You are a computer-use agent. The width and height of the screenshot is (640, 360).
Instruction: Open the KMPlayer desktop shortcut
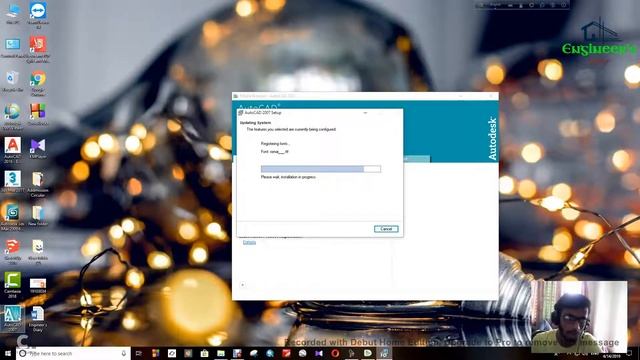point(38,148)
